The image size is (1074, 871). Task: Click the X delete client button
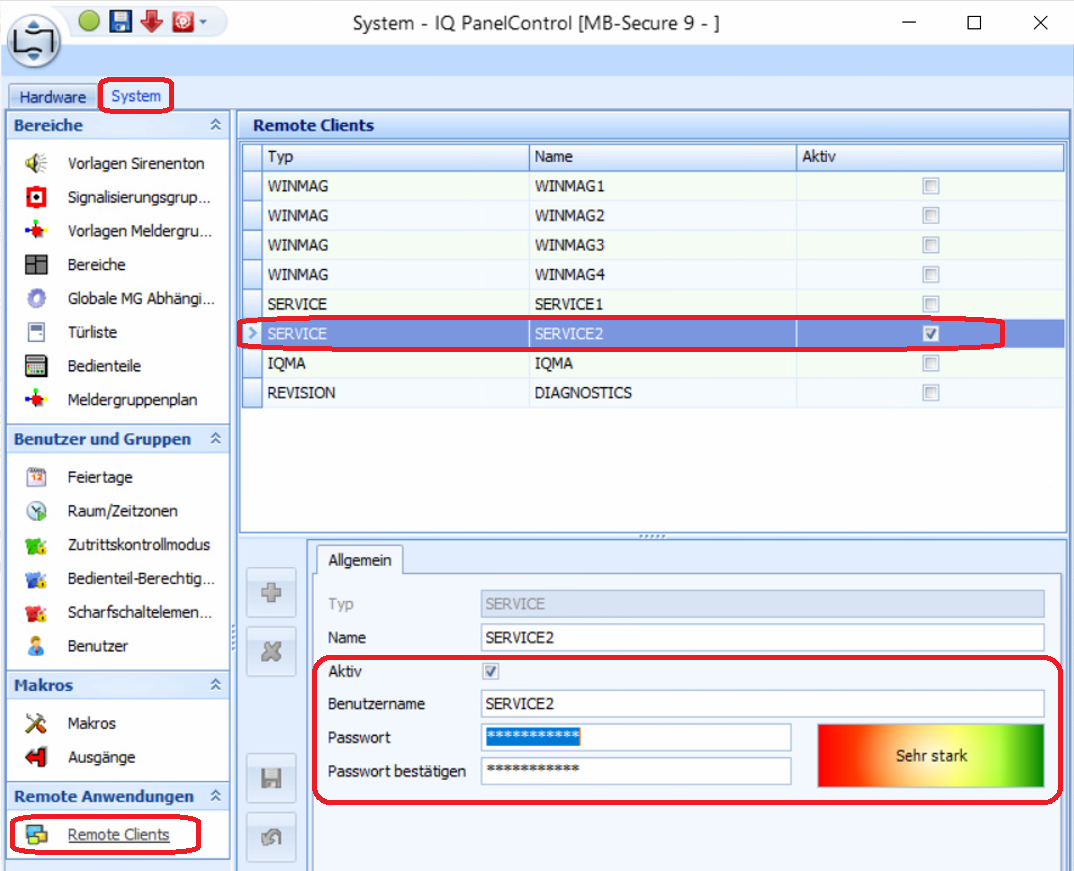point(271,651)
